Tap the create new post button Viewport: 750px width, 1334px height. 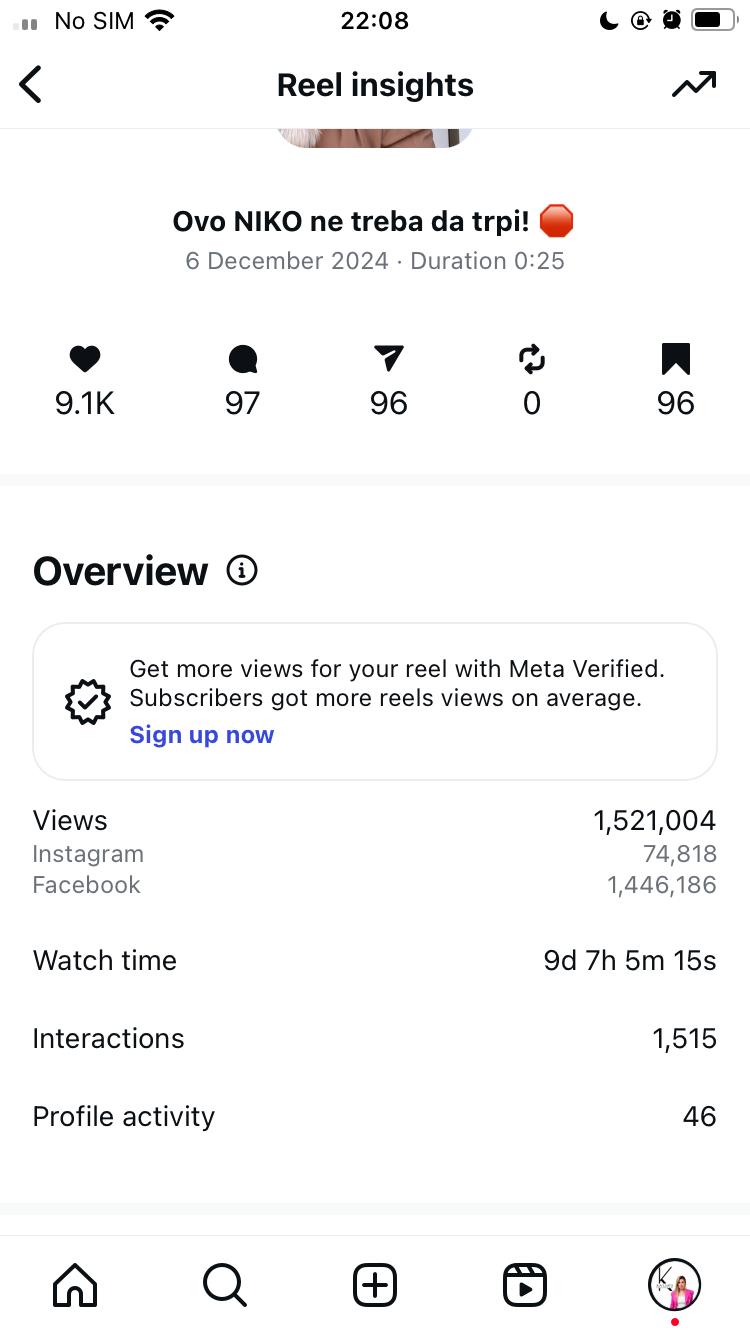pyautogui.click(x=375, y=1284)
